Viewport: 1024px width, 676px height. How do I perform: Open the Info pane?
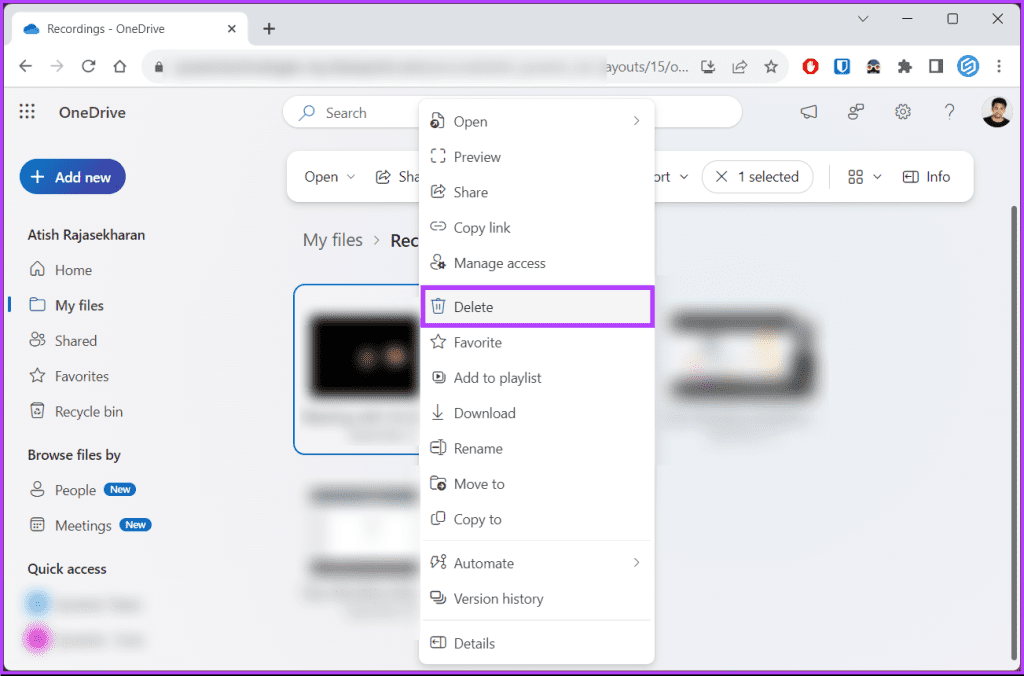click(x=927, y=176)
